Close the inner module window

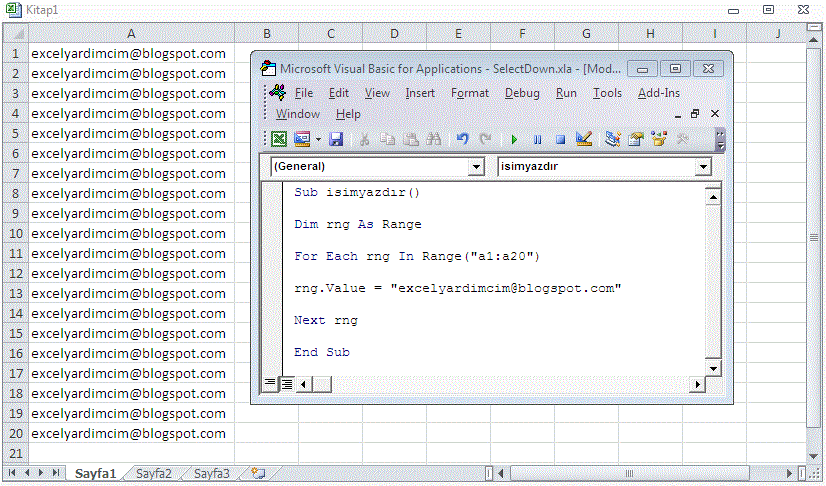coord(715,114)
